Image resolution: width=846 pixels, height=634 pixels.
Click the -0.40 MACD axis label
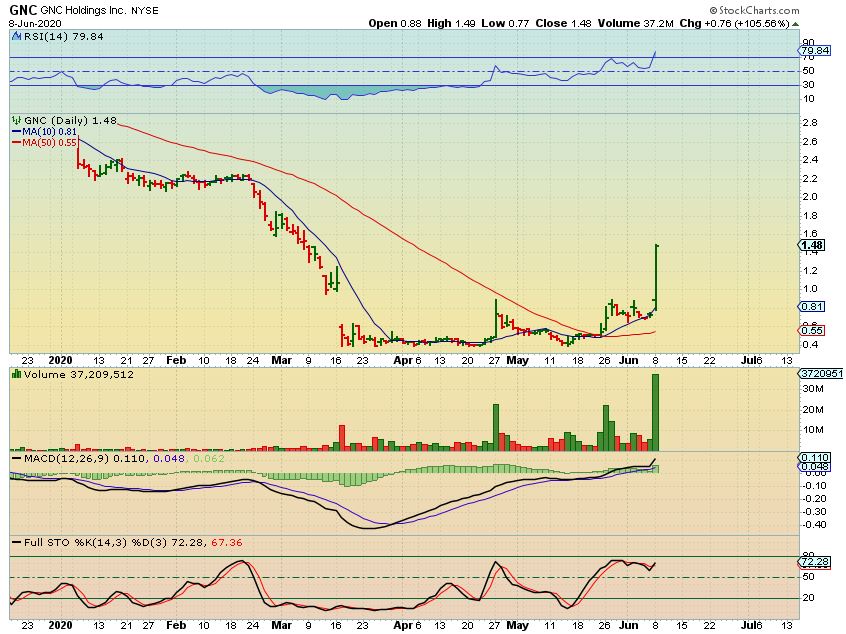814,524
